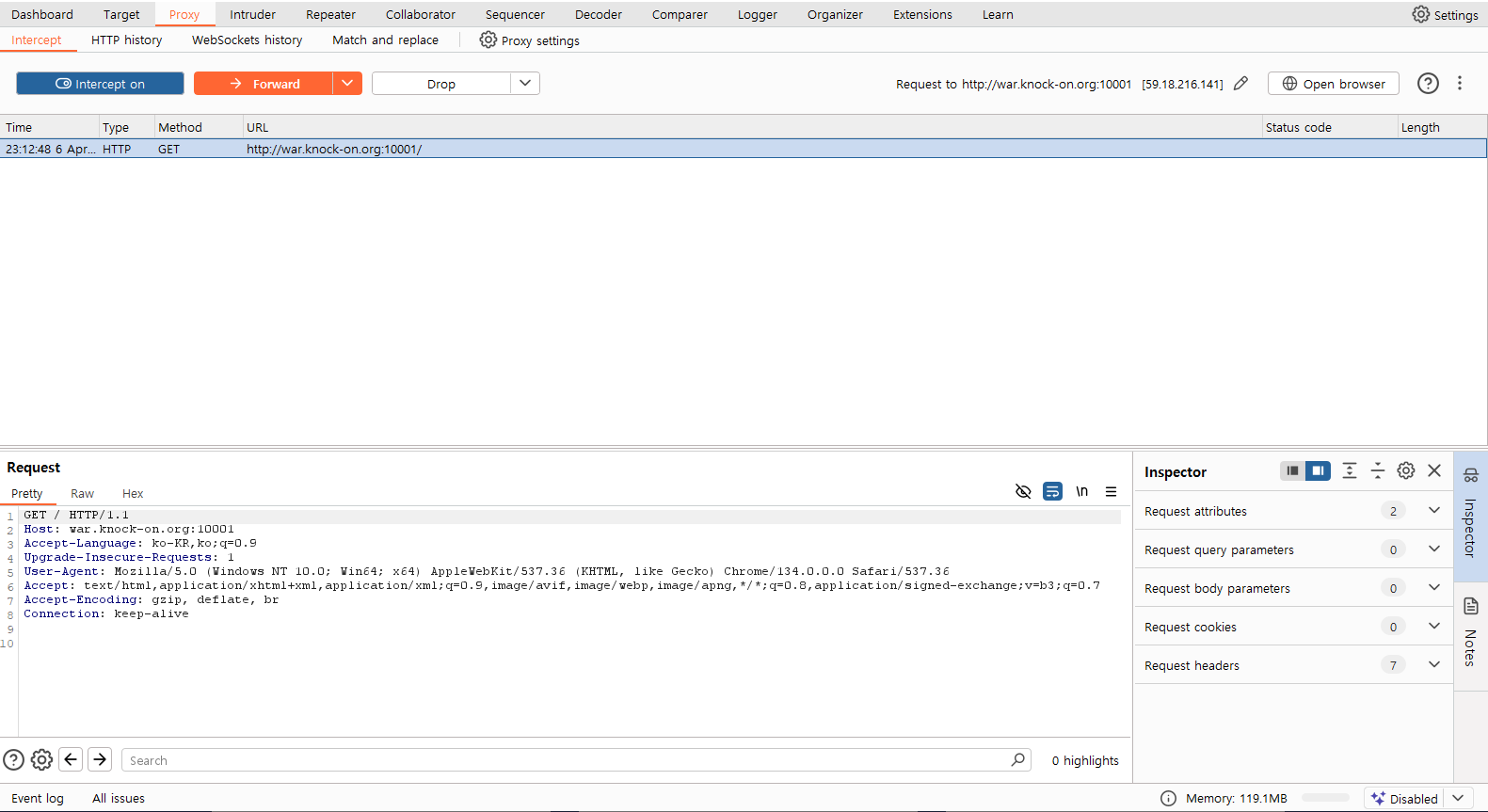
Task: Click the AI sparkle Disabled indicator
Action: [1403, 798]
